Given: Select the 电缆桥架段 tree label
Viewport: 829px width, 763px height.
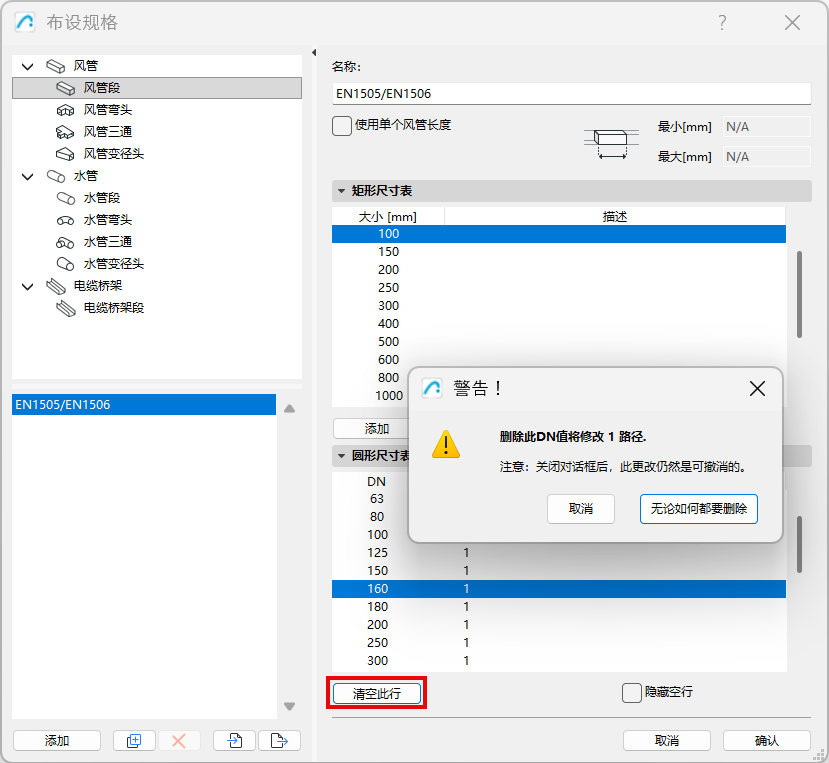Looking at the screenshot, I should (114, 308).
